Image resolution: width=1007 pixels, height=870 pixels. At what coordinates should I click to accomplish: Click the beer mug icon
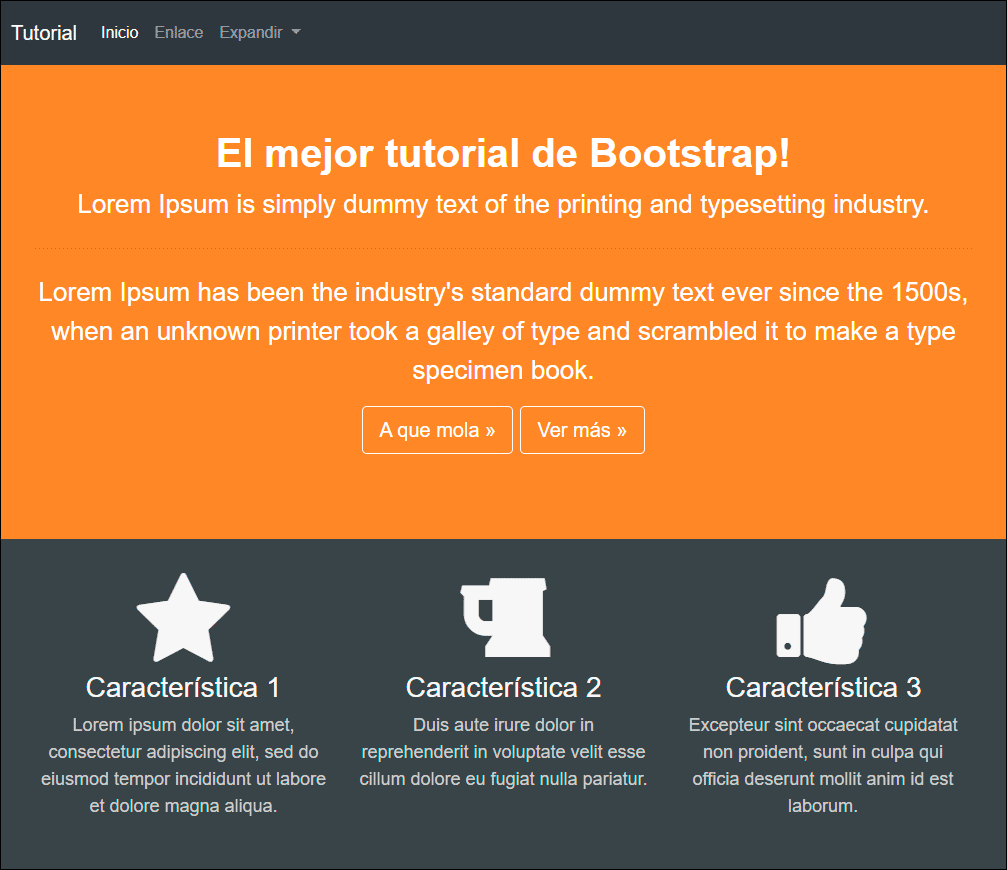[x=504, y=618]
